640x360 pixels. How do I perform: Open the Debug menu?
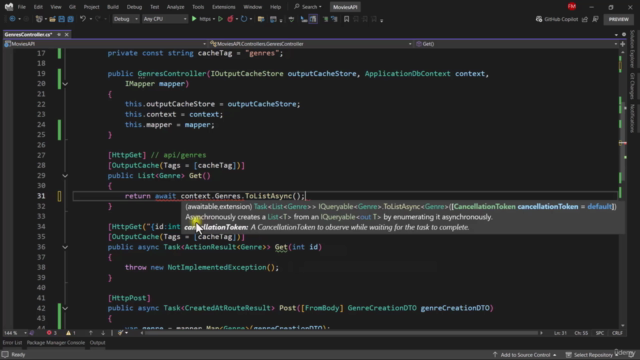pos(134,7)
